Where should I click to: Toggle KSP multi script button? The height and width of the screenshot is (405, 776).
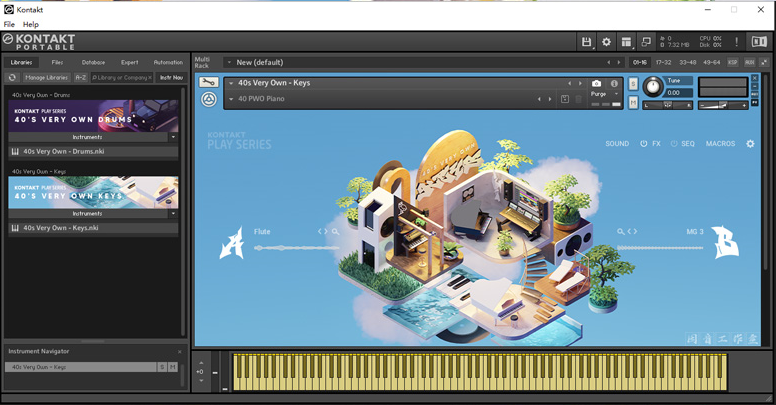click(732, 62)
